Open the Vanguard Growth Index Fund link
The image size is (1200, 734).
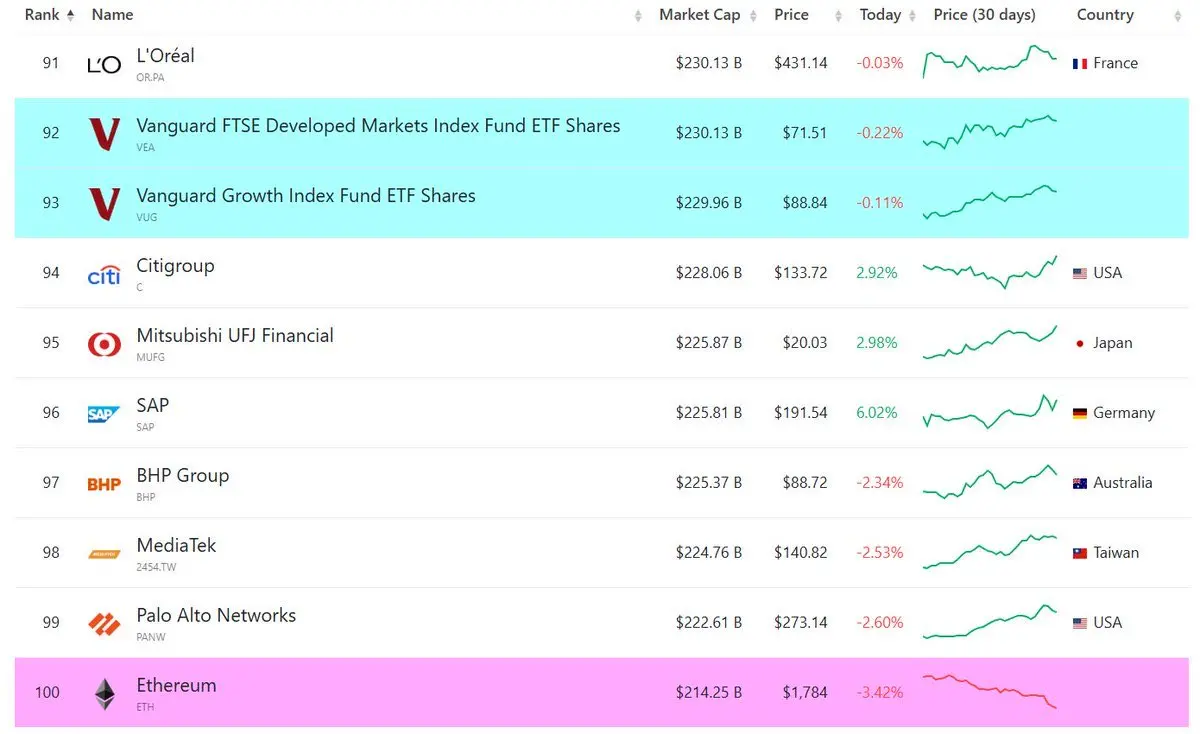pyautogui.click(x=306, y=196)
